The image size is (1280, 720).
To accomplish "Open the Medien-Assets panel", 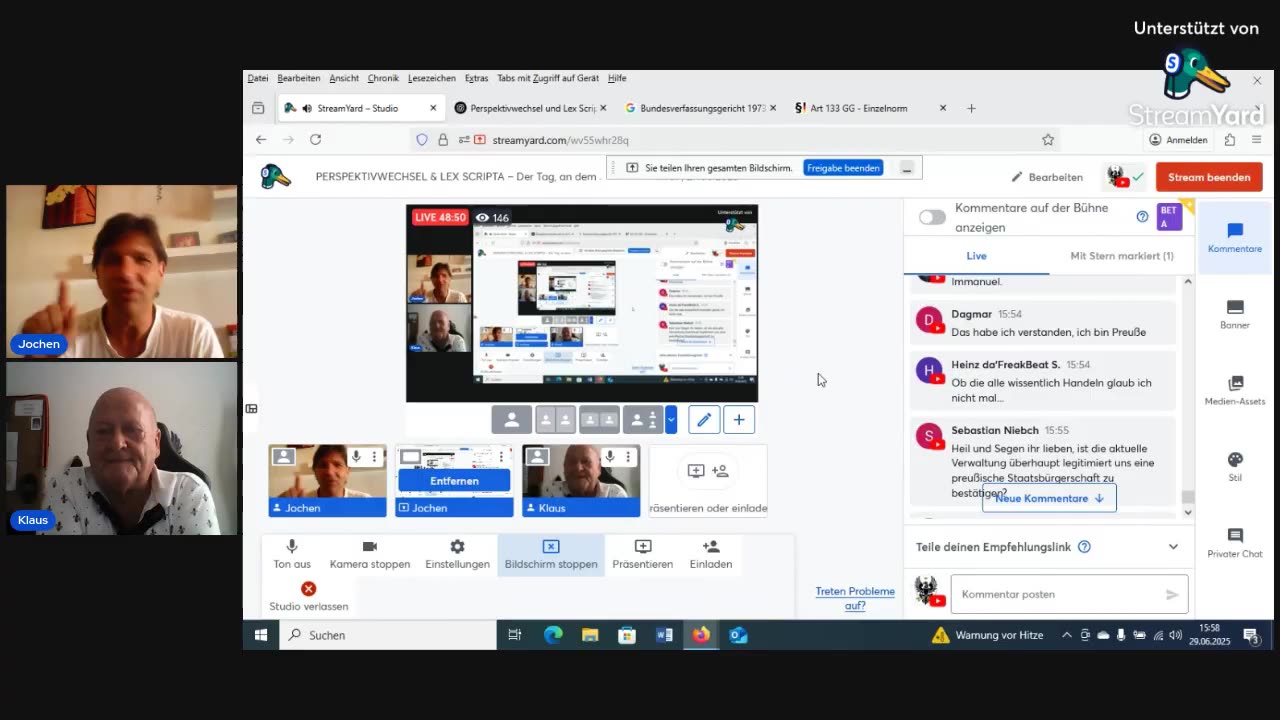I will click(1234, 391).
